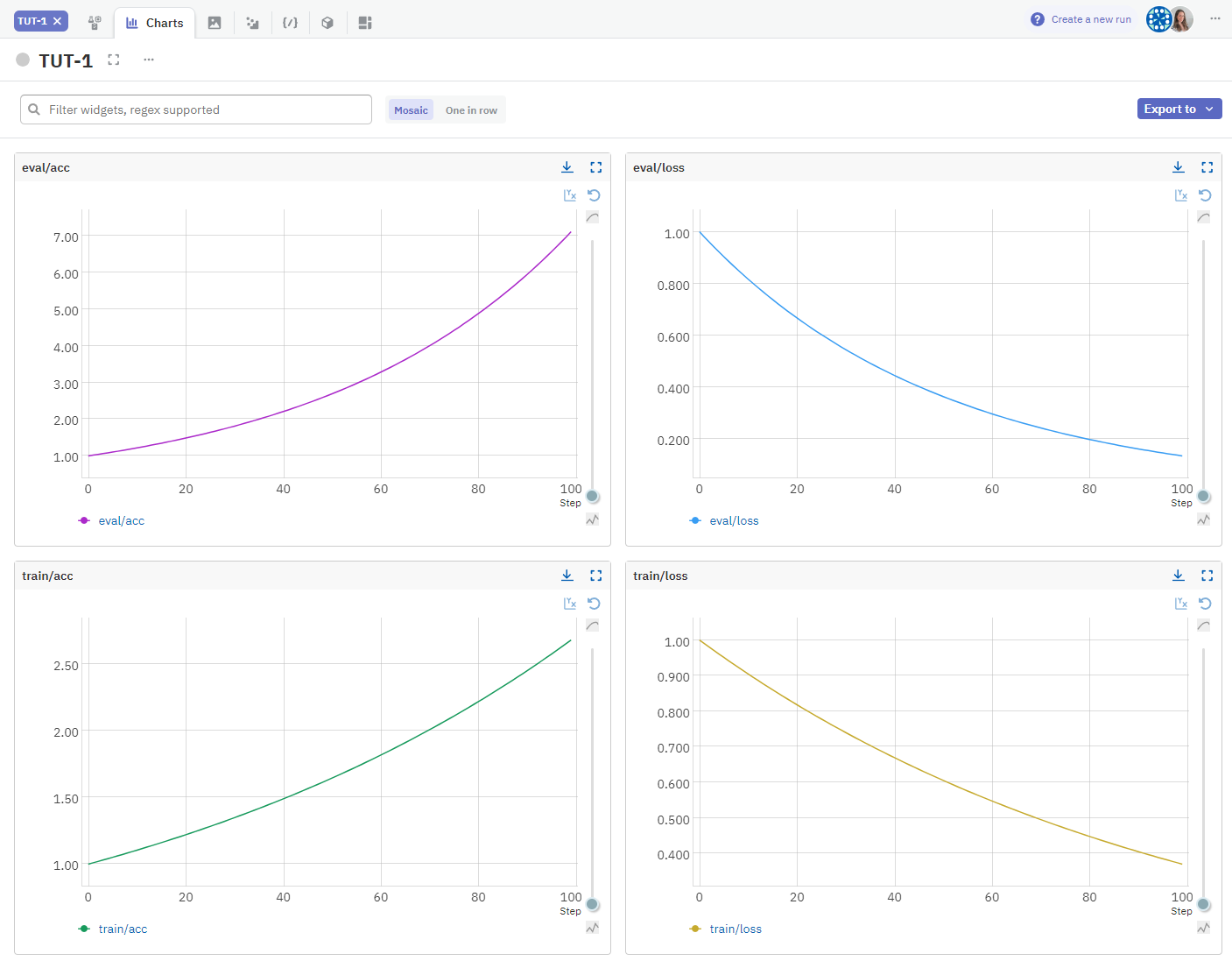Open the ellipsis menu in the top-right corner
The width and height of the screenshot is (1232, 968).
[1215, 18]
